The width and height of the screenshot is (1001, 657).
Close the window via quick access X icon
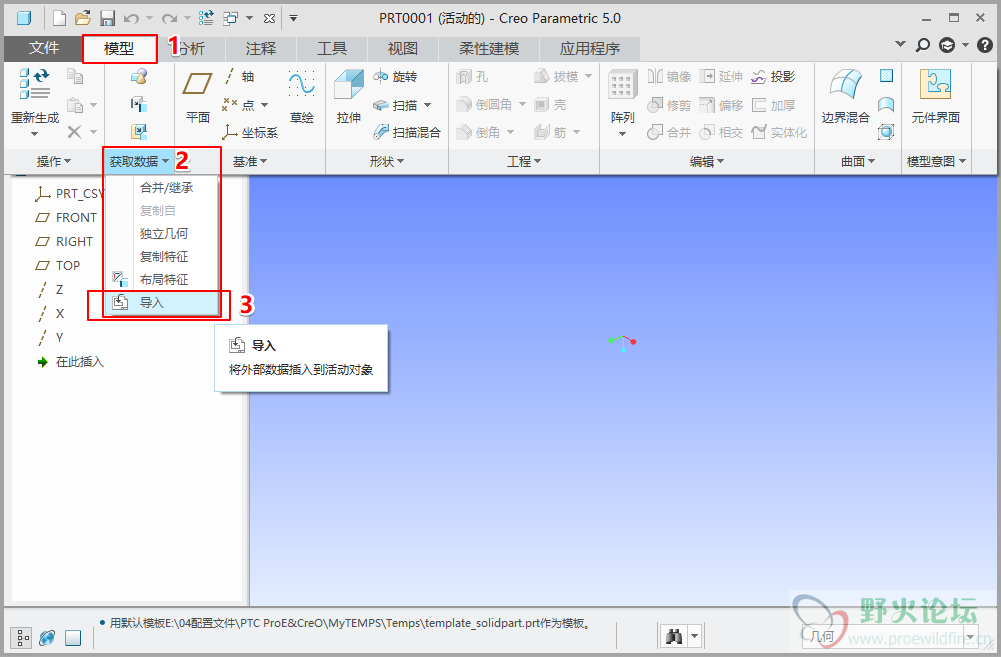269,19
